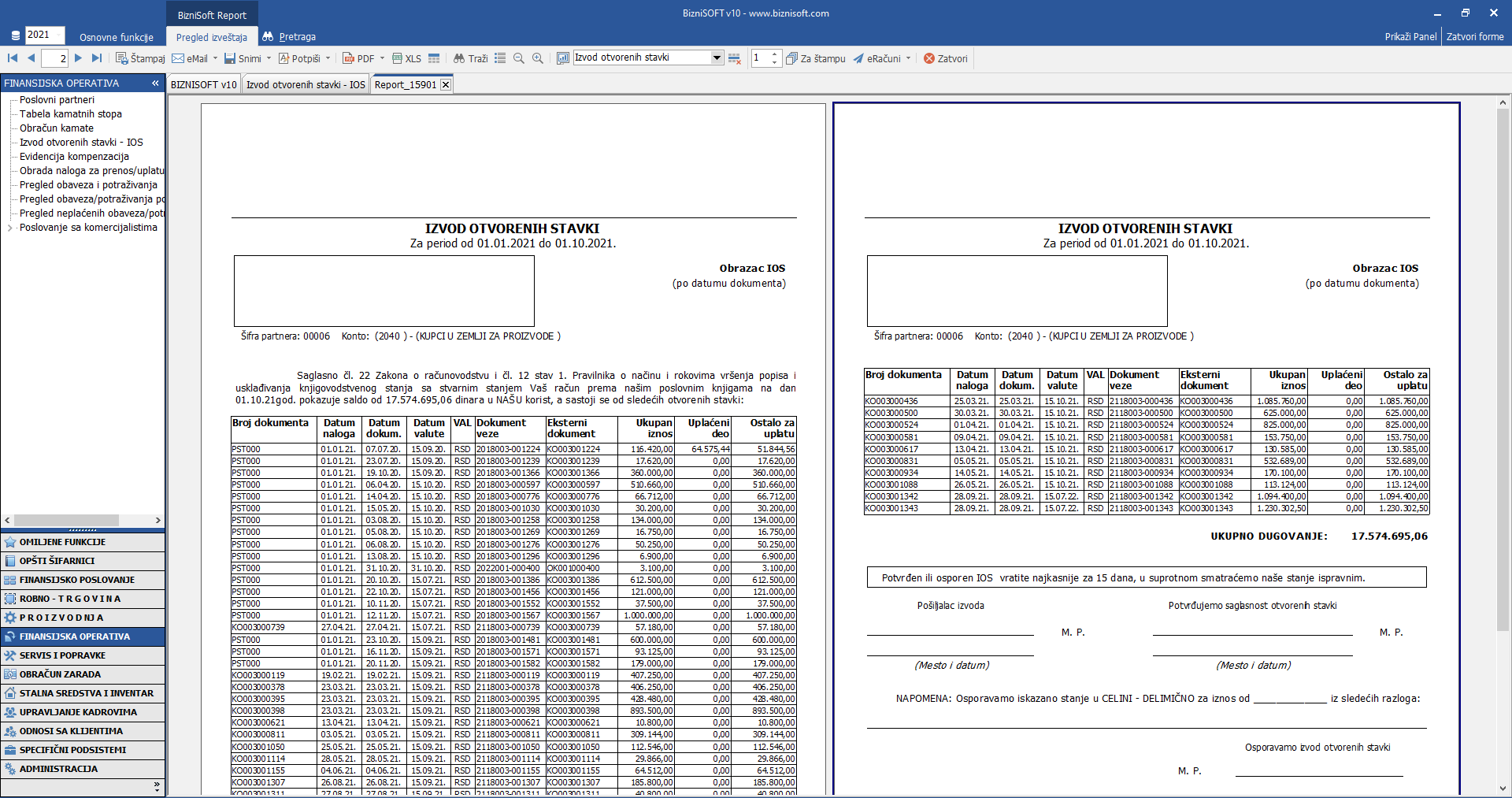Screen dimensions: 1512x798
Task: Increase the copies count spinner
Action: click(775, 54)
